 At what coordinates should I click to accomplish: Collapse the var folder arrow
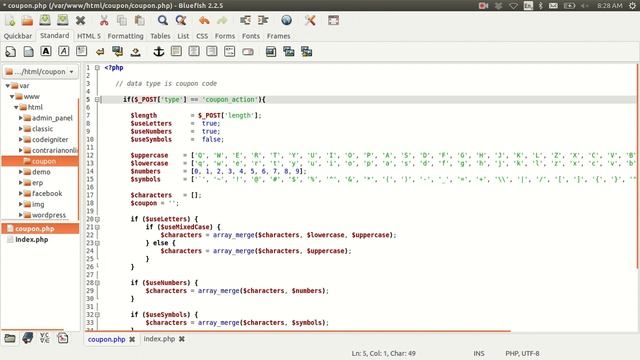pyautogui.click(x=7, y=86)
